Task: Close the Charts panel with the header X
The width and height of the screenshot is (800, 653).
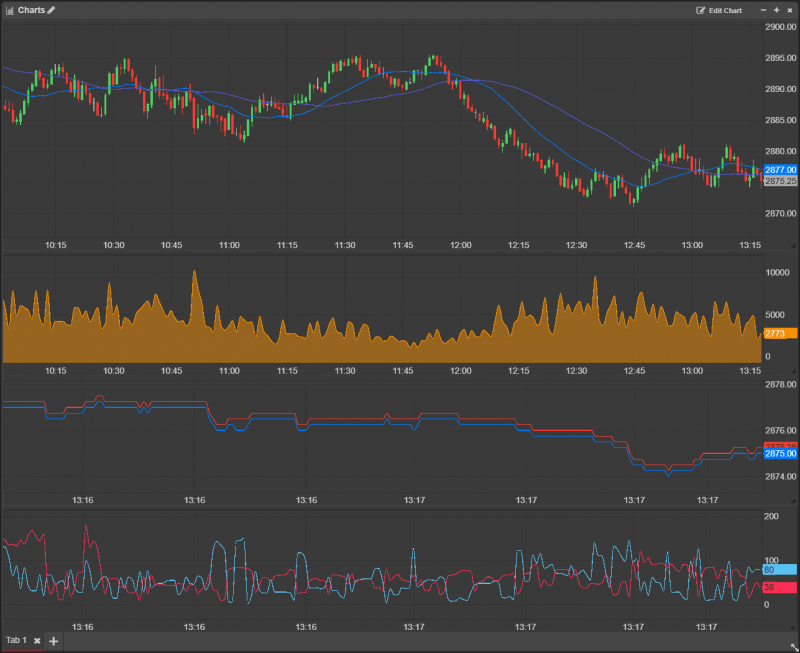Action: [789, 10]
